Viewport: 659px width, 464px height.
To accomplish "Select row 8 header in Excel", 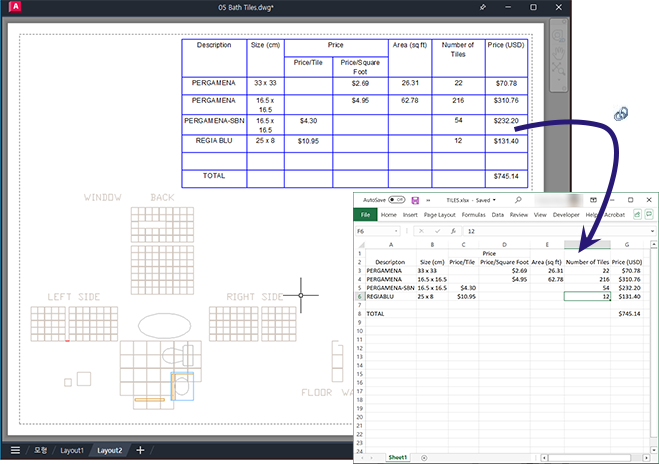I will 360,314.
